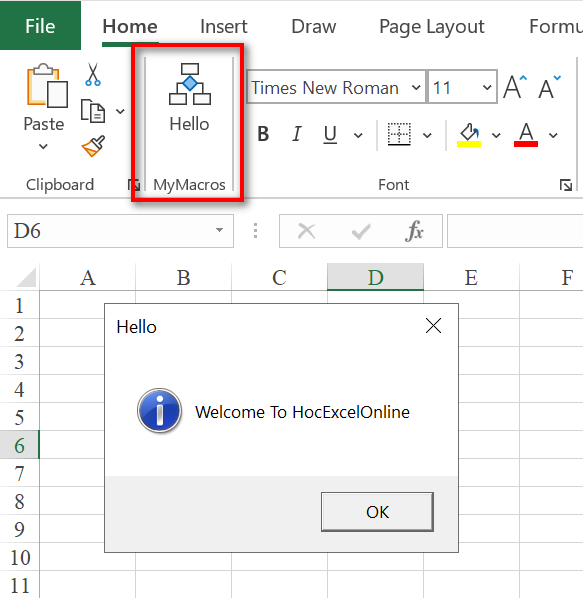Click the Cut scissors icon
This screenshot has height=598, width=583.
(93, 74)
